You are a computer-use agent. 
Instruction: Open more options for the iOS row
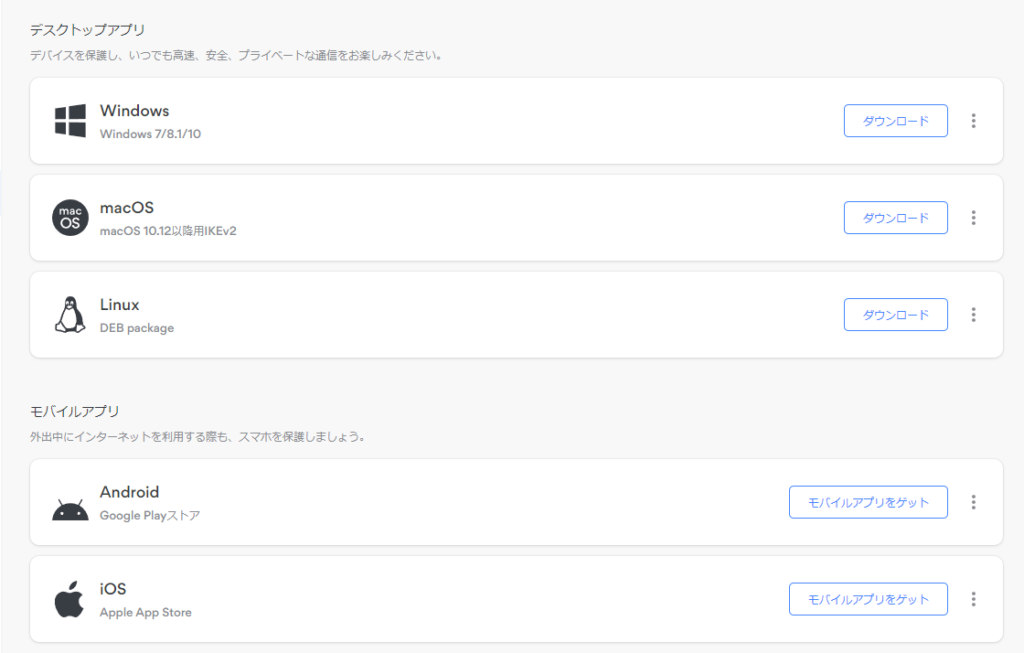coord(973,599)
